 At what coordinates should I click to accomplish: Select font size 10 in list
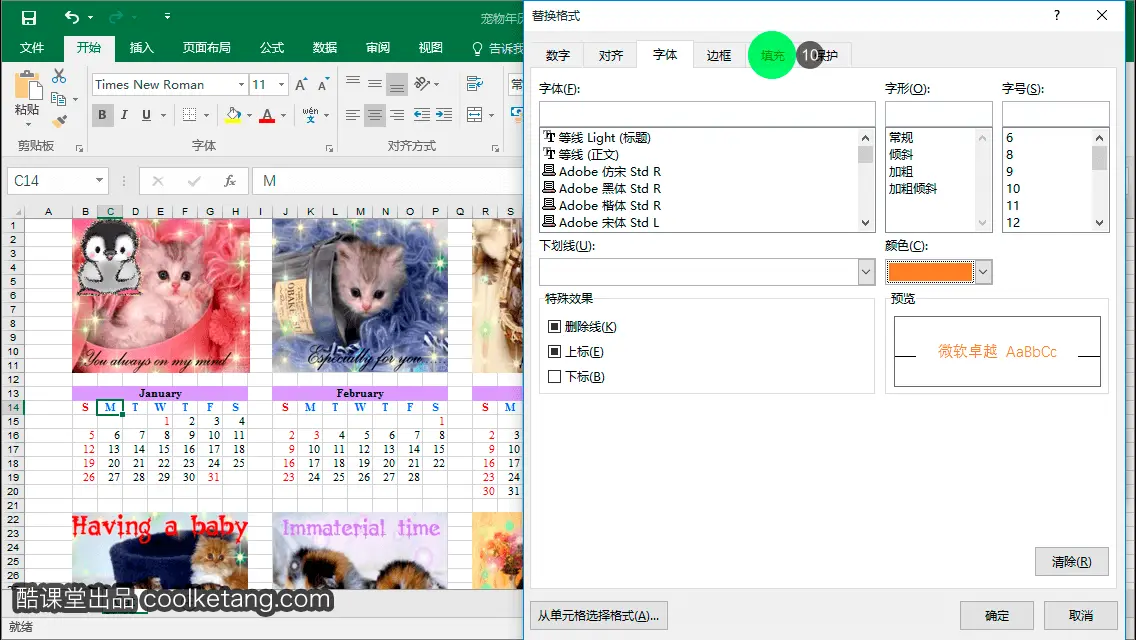(1013, 188)
